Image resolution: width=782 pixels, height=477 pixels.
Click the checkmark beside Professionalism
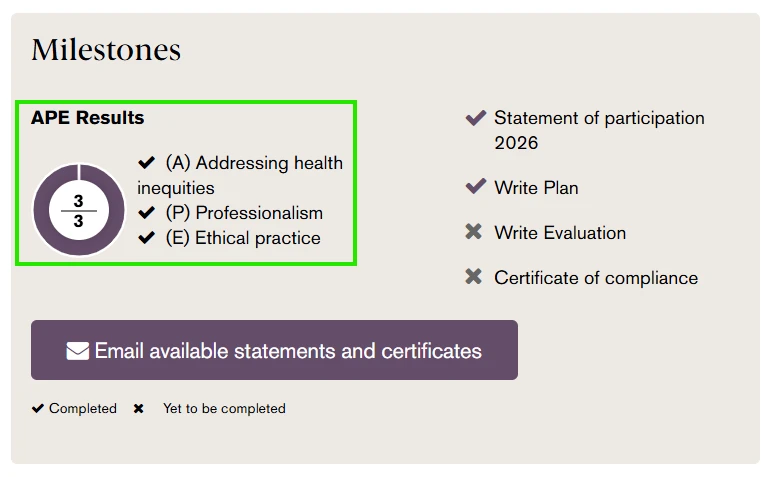pos(147,213)
